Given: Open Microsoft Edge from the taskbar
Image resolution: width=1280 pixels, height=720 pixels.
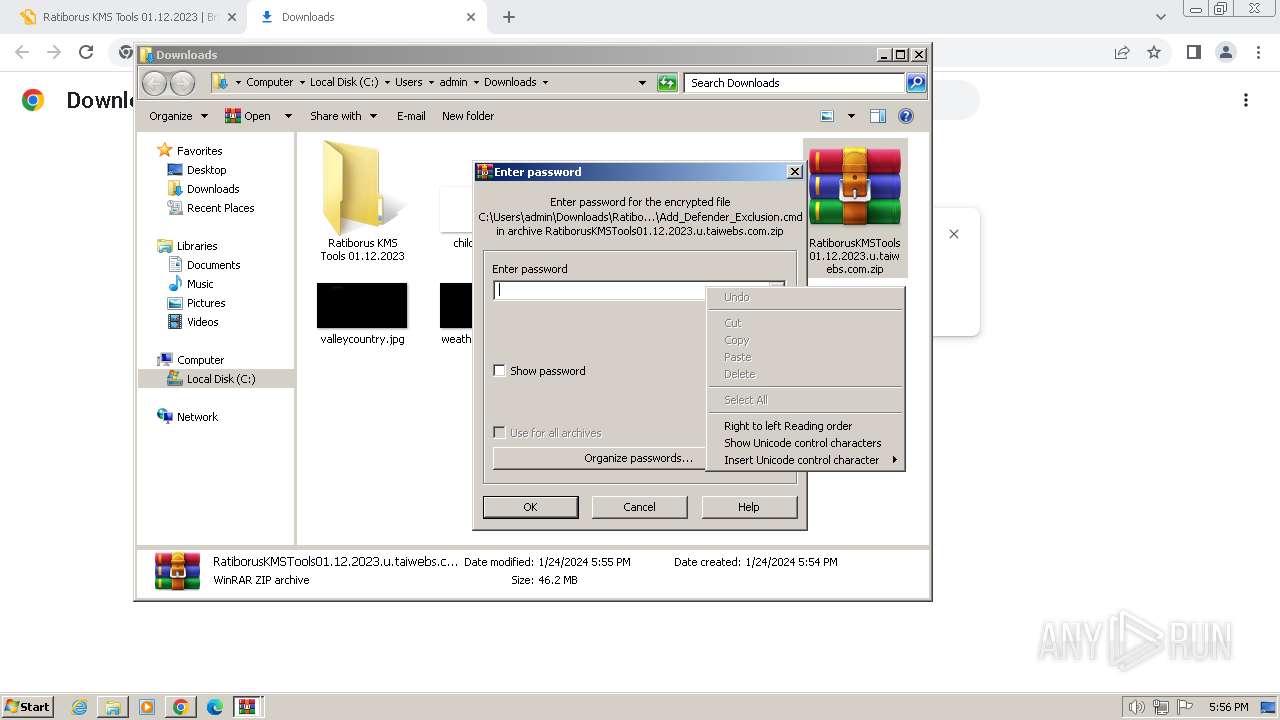Looking at the screenshot, I should [214, 707].
